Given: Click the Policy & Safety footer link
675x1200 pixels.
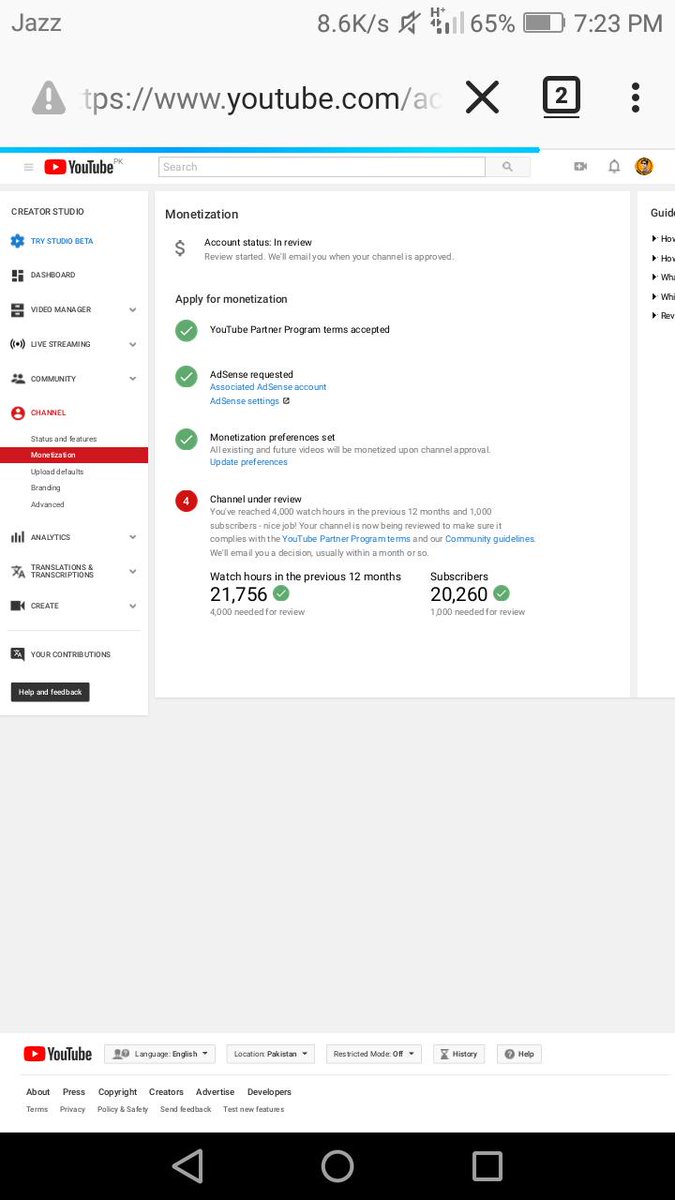Looking at the screenshot, I should (x=123, y=1109).
